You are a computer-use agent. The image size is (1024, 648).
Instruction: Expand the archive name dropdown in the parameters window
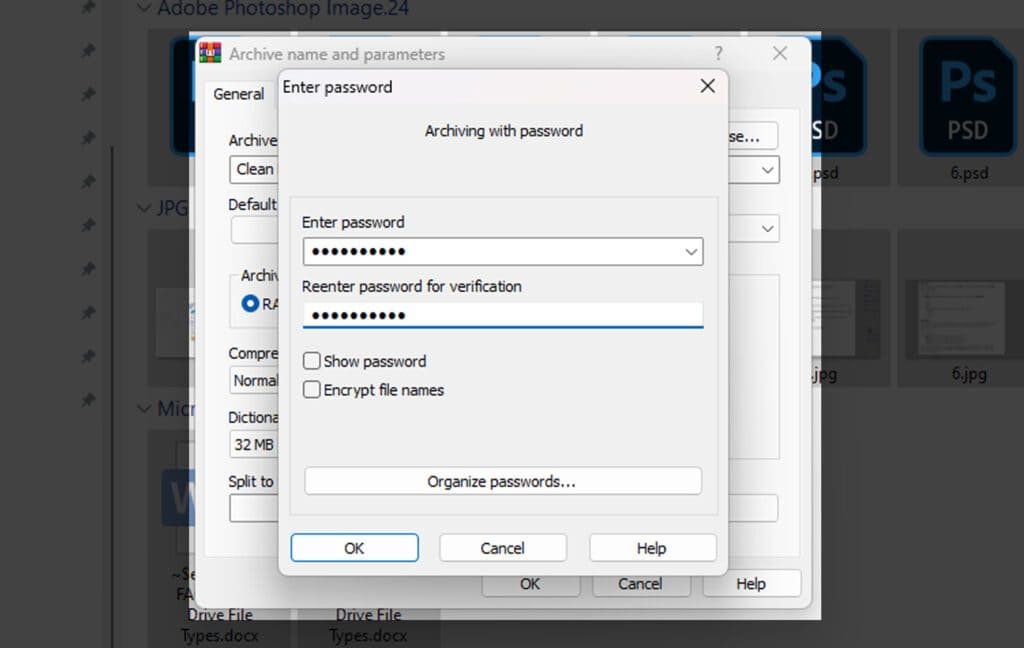(x=767, y=170)
